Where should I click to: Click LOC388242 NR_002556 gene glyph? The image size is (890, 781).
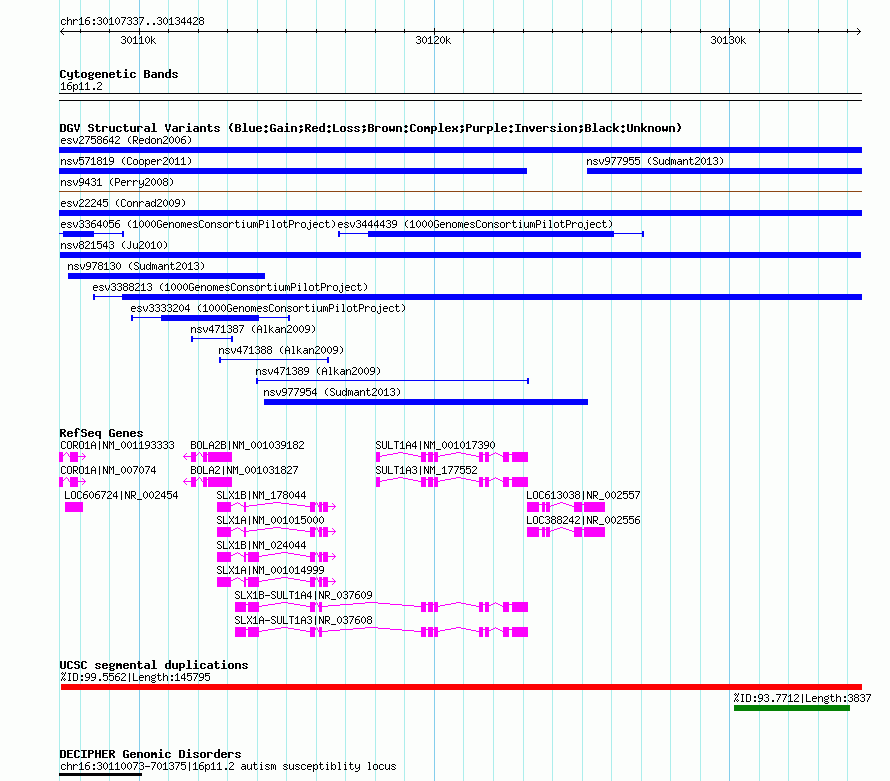(x=566, y=532)
